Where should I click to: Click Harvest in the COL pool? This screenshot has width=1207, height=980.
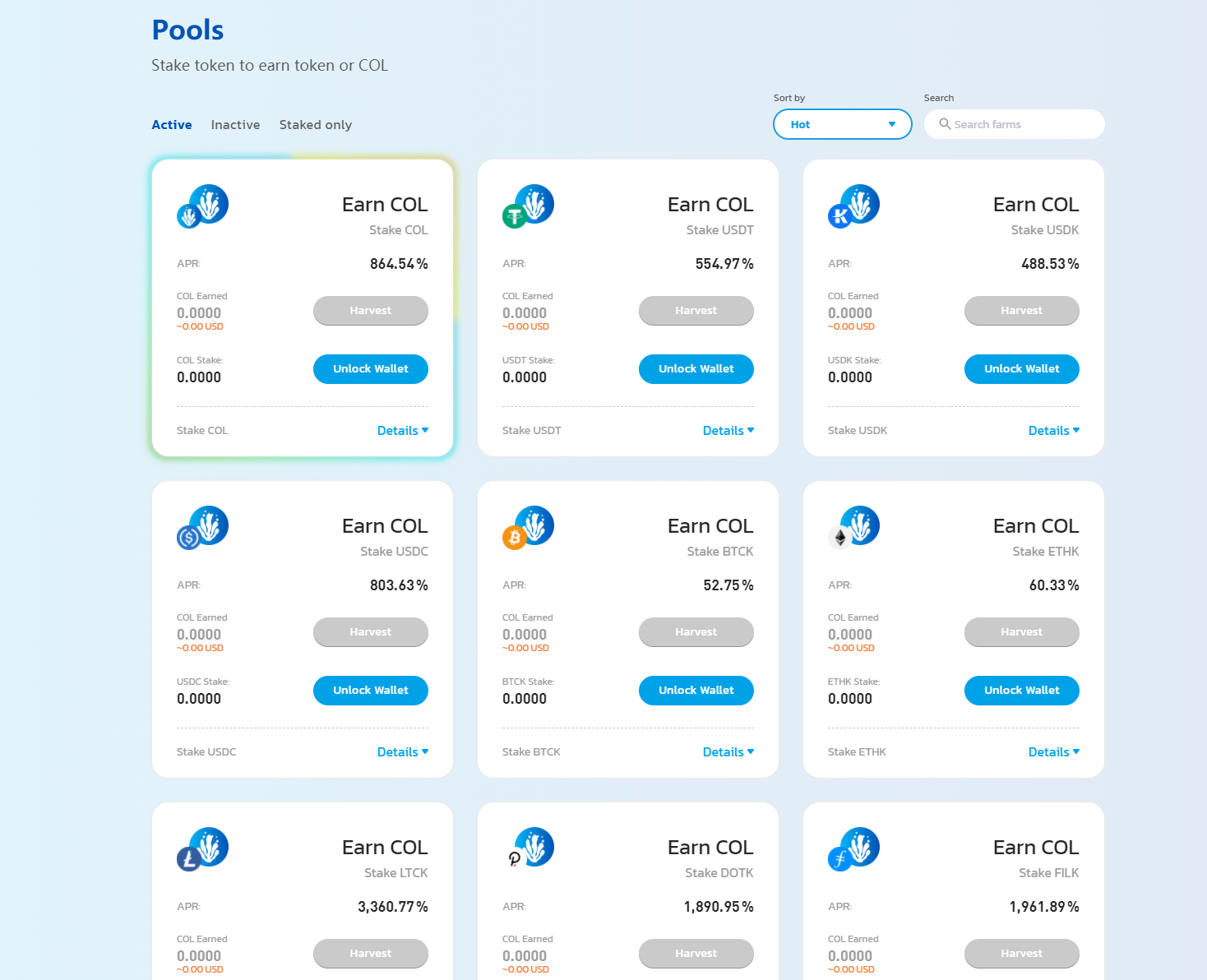(x=371, y=311)
